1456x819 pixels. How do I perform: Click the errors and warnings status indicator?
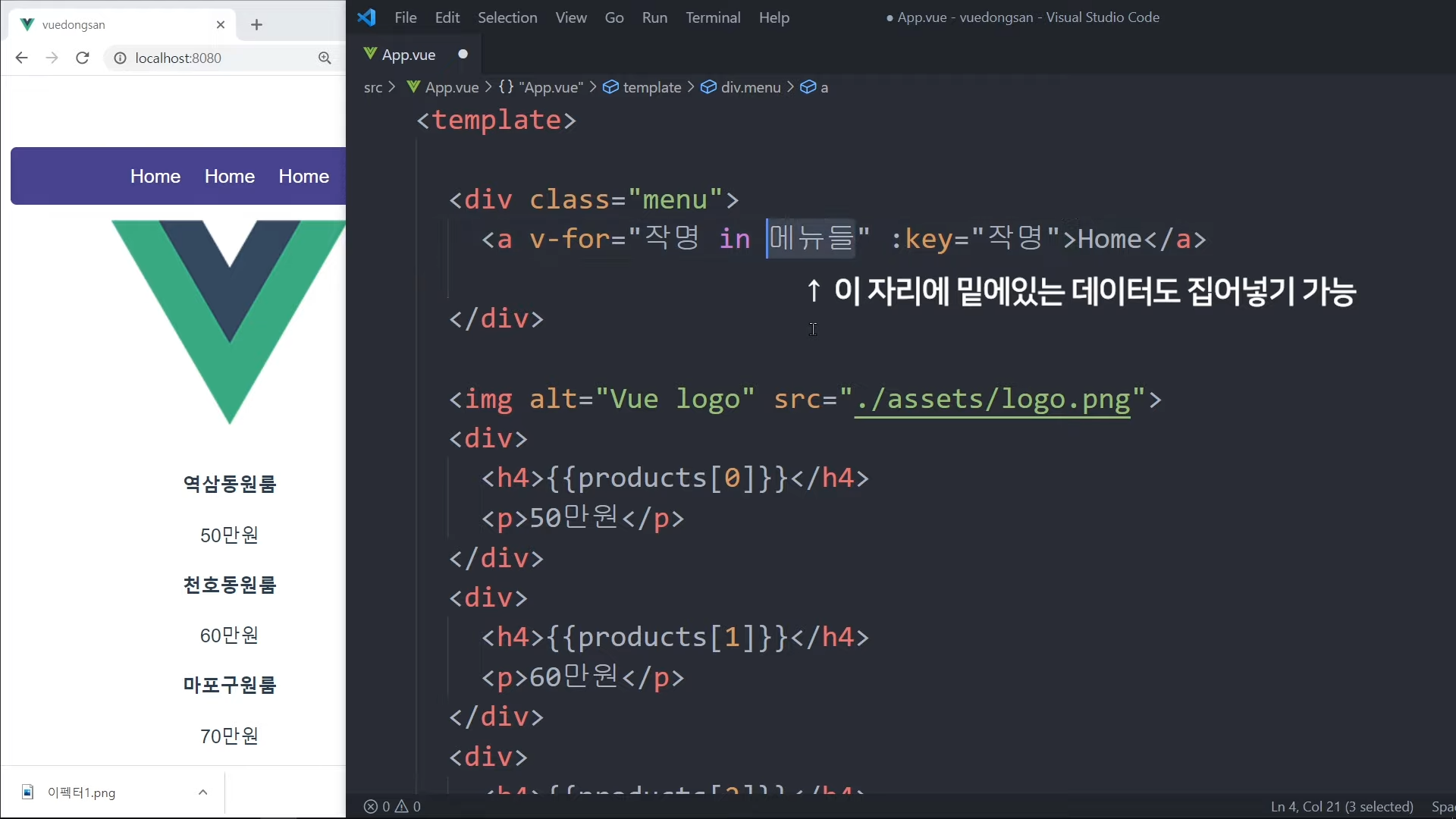[392, 807]
